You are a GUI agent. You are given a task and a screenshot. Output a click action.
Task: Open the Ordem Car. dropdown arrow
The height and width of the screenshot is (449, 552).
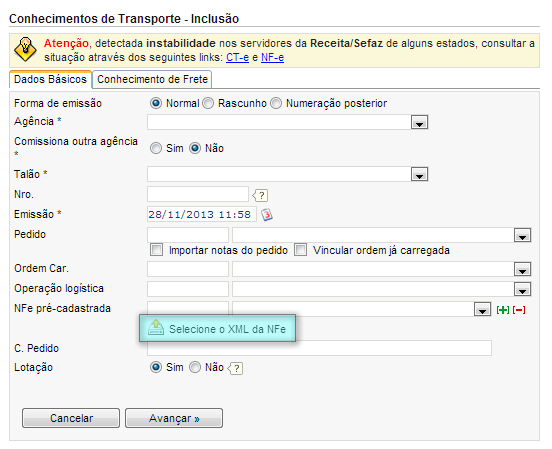(x=522, y=269)
